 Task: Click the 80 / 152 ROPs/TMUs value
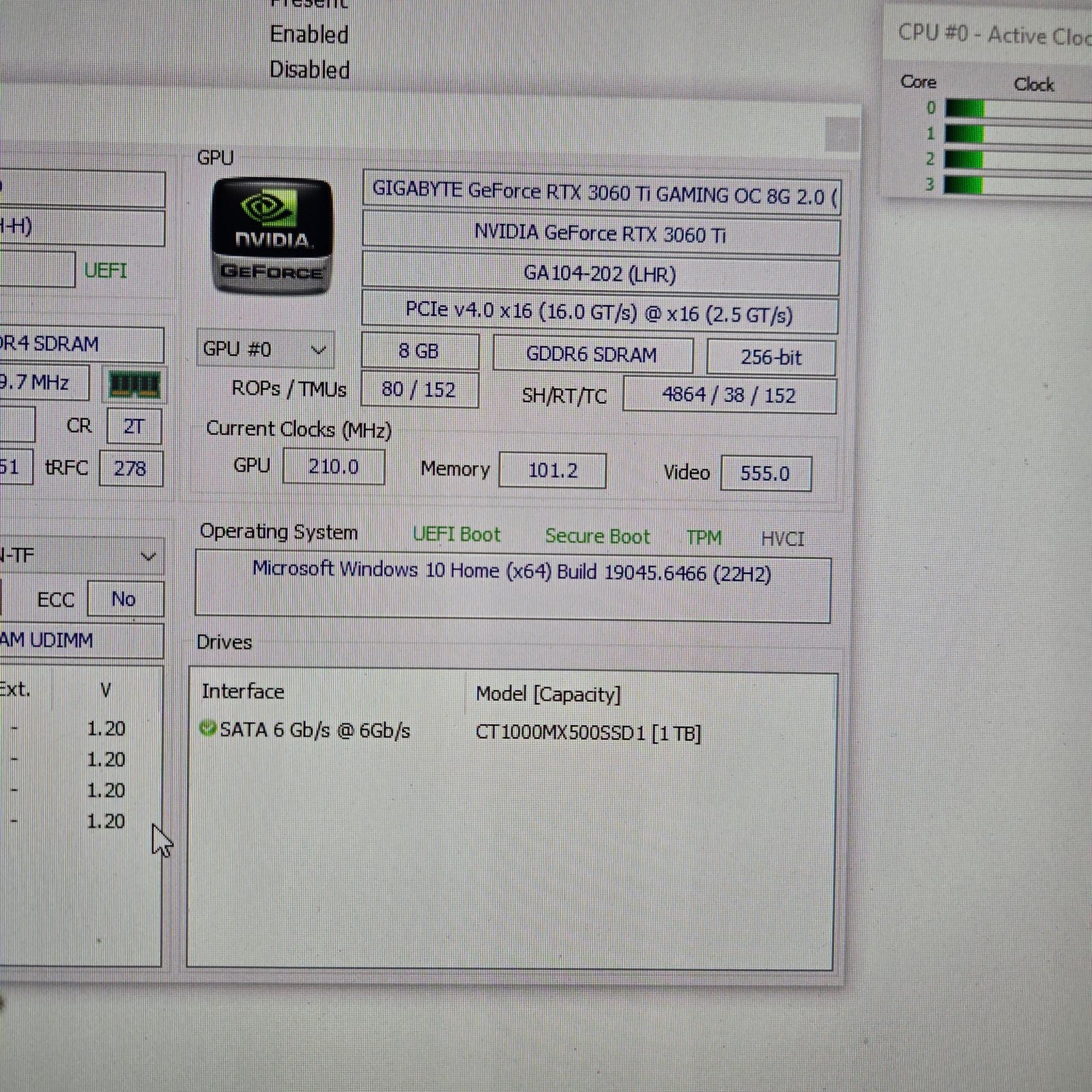tap(419, 390)
